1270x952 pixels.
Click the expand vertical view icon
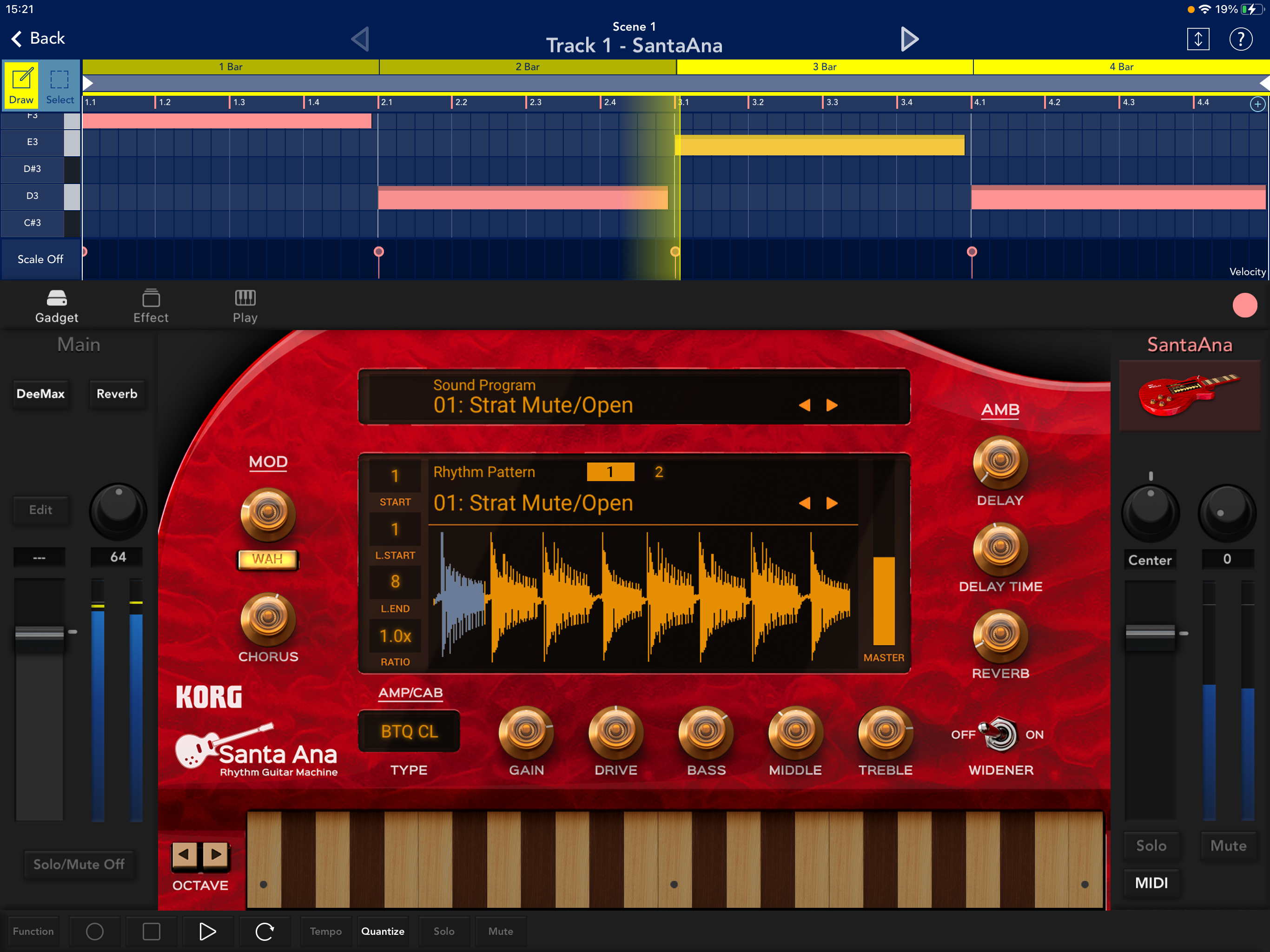click(1197, 39)
